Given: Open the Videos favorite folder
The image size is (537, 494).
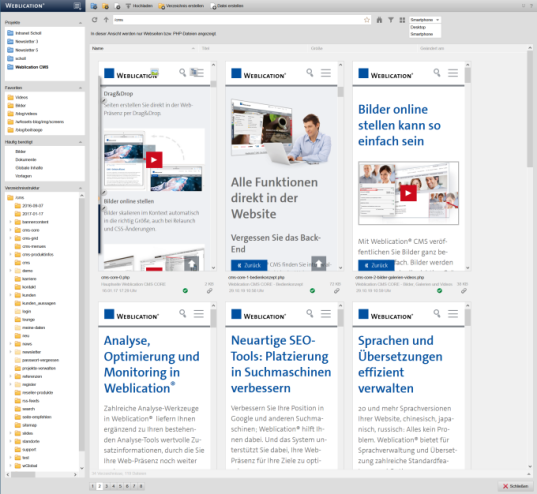Looking at the screenshot, I should pyautogui.click(x=21, y=97).
